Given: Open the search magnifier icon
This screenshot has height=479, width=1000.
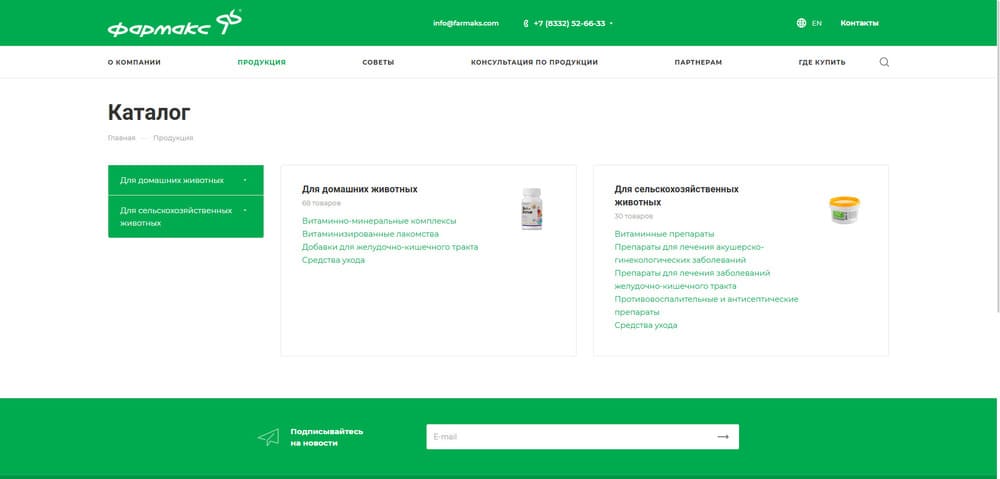Looking at the screenshot, I should click(884, 62).
